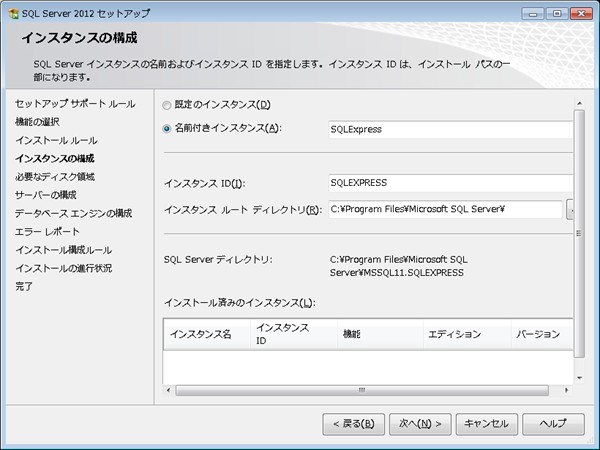This screenshot has width=600, height=450.
Task: Click 必要なディスク領域 step in sidebar
Action: click(x=55, y=177)
